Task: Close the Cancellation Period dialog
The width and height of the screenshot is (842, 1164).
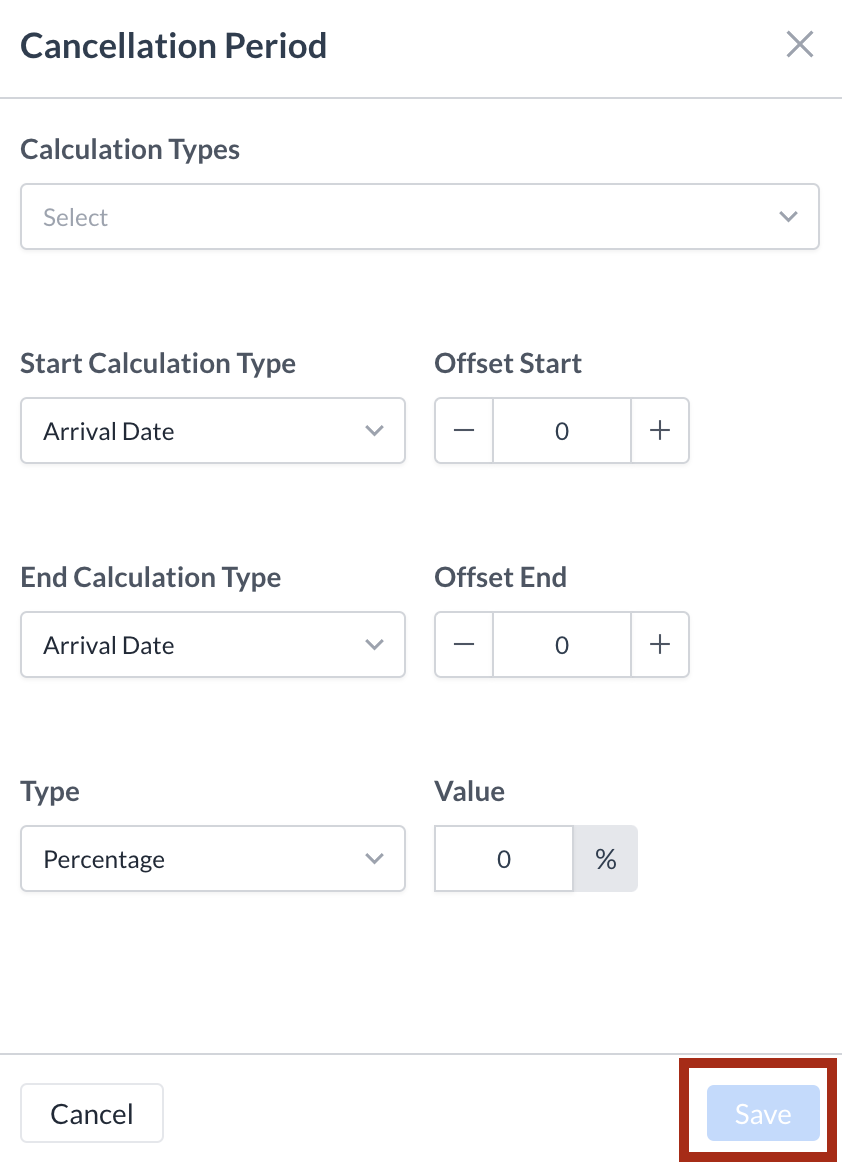Action: coord(799,45)
